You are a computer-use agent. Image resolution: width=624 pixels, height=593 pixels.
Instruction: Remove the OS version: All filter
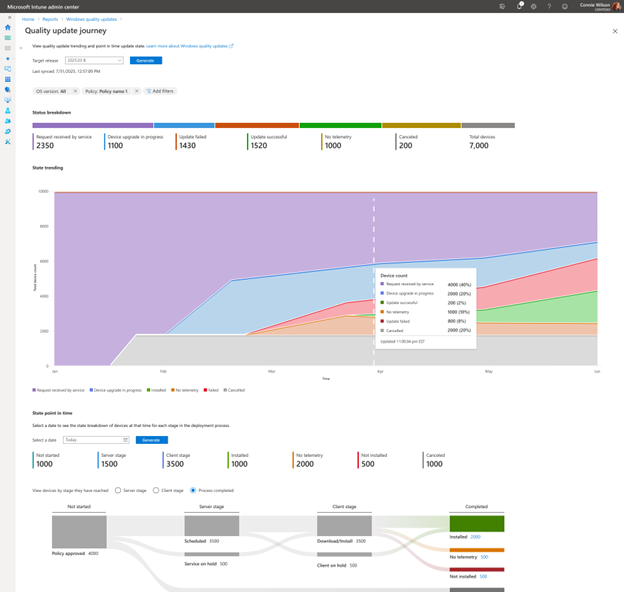(75, 91)
